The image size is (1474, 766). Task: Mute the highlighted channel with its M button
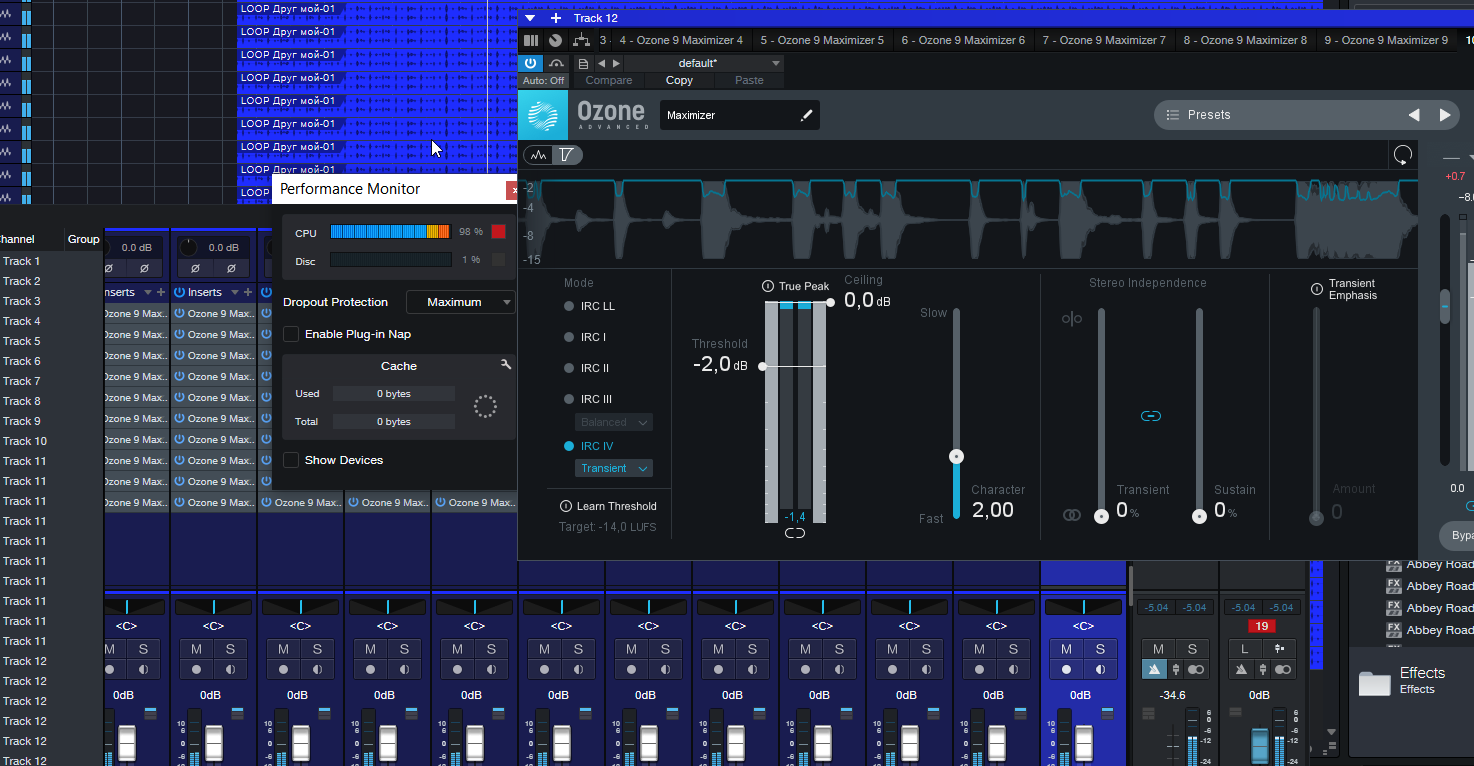(1066, 649)
